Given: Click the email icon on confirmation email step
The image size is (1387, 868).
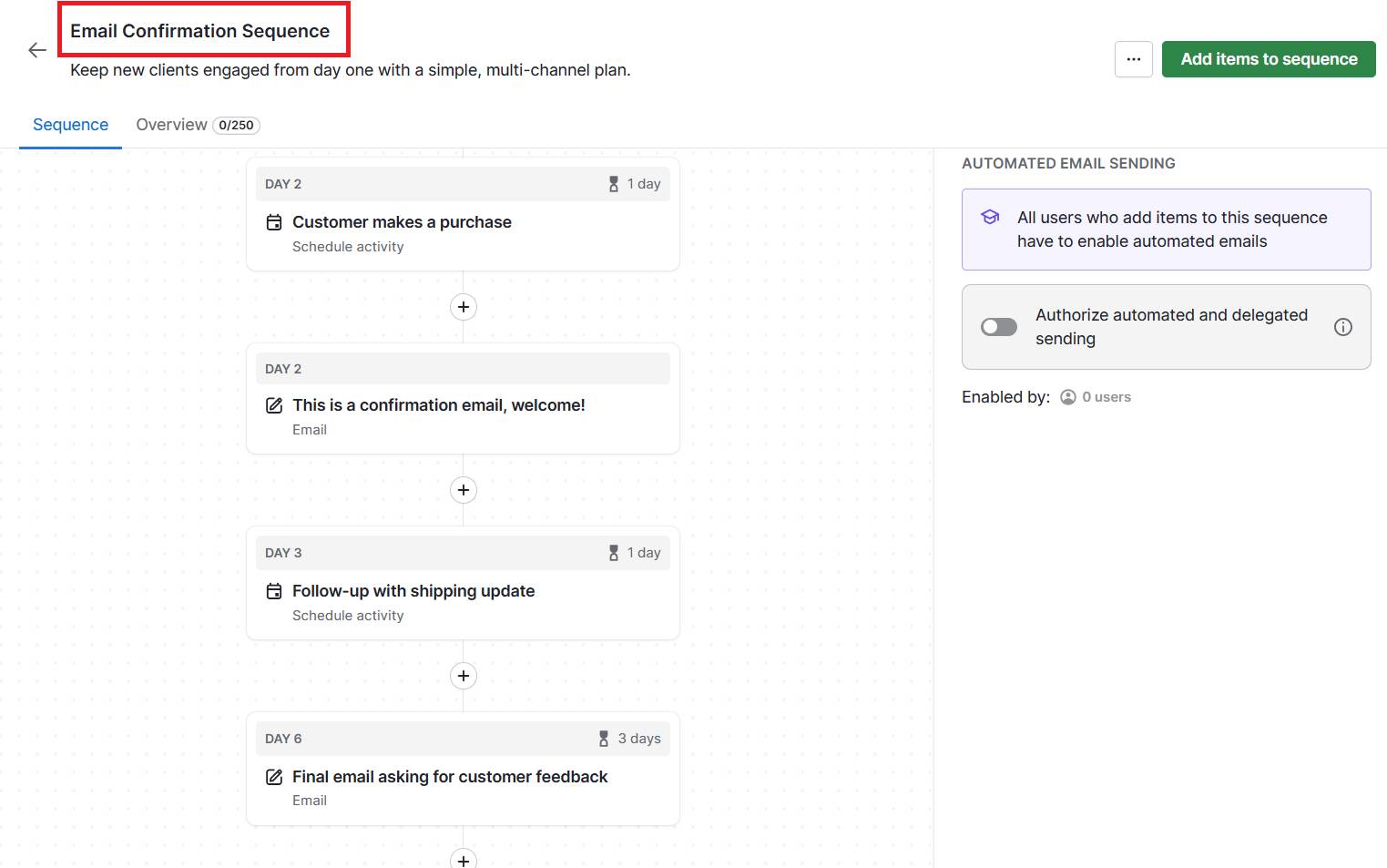Looking at the screenshot, I should point(273,404).
